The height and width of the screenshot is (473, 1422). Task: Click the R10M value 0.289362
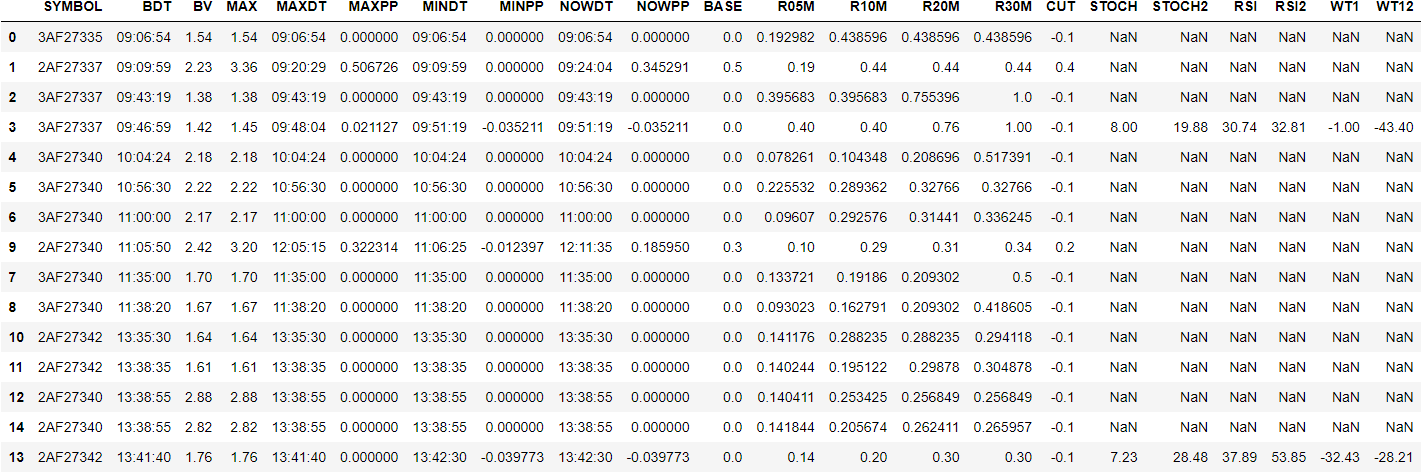click(x=859, y=187)
